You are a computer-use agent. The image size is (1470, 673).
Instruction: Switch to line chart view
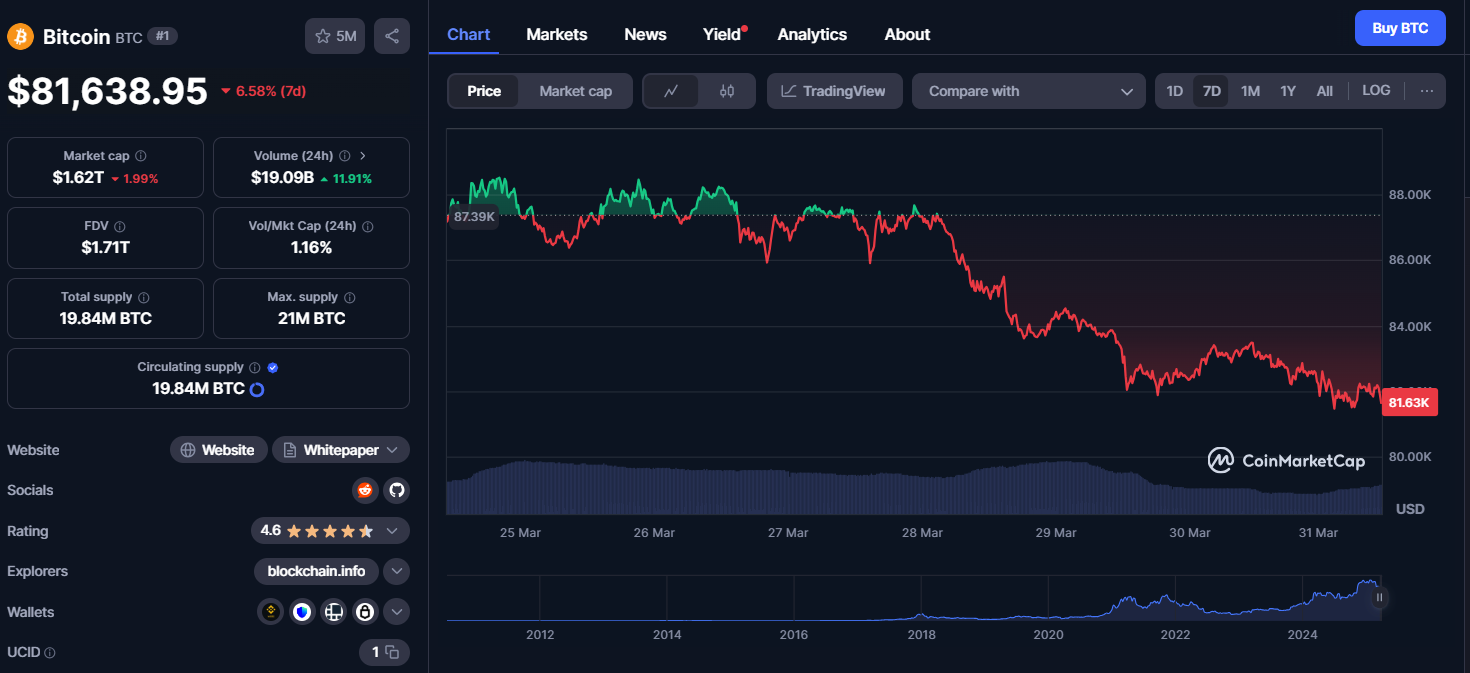pos(672,91)
